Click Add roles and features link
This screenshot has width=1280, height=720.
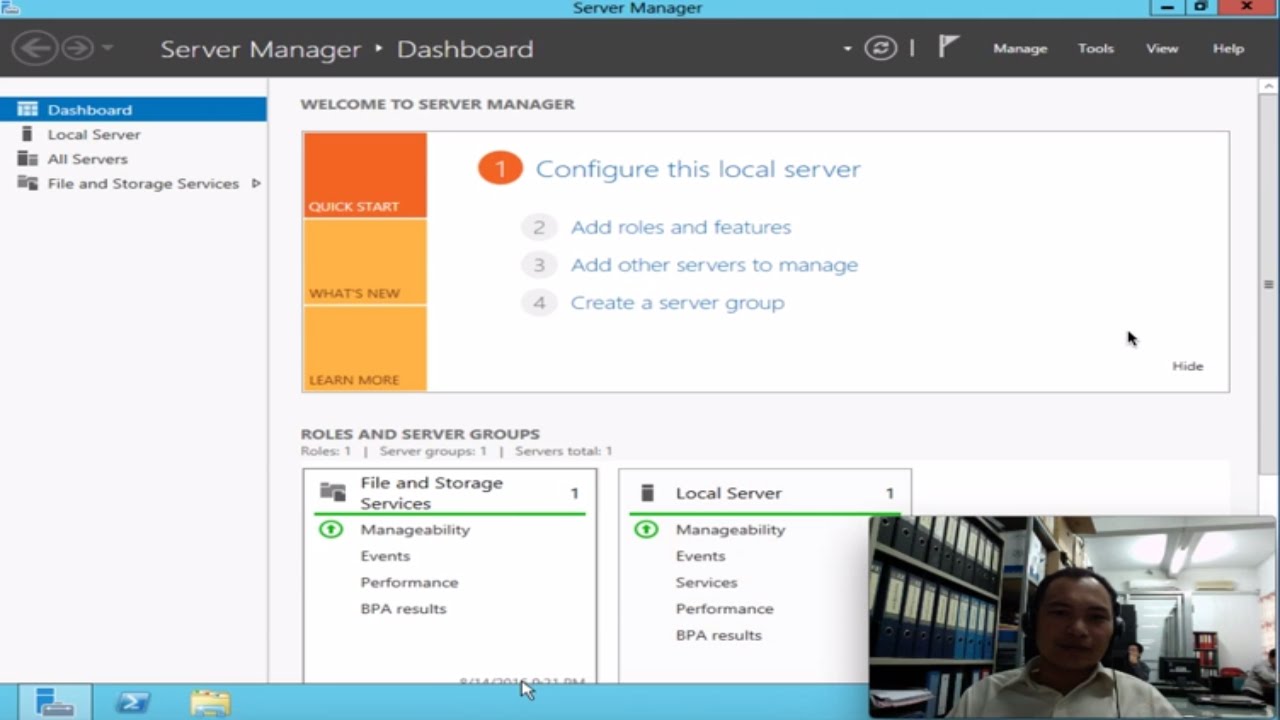pyautogui.click(x=681, y=227)
